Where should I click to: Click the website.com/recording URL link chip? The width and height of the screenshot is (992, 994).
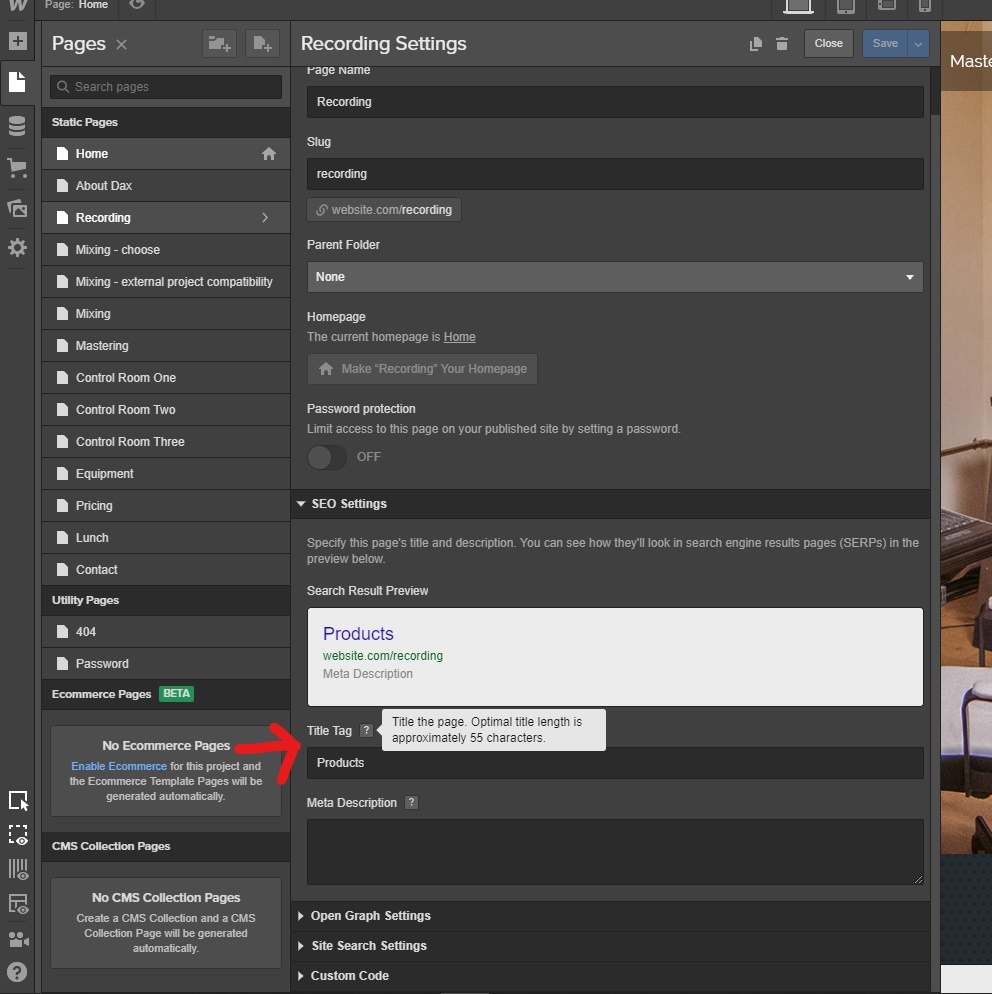point(384,210)
